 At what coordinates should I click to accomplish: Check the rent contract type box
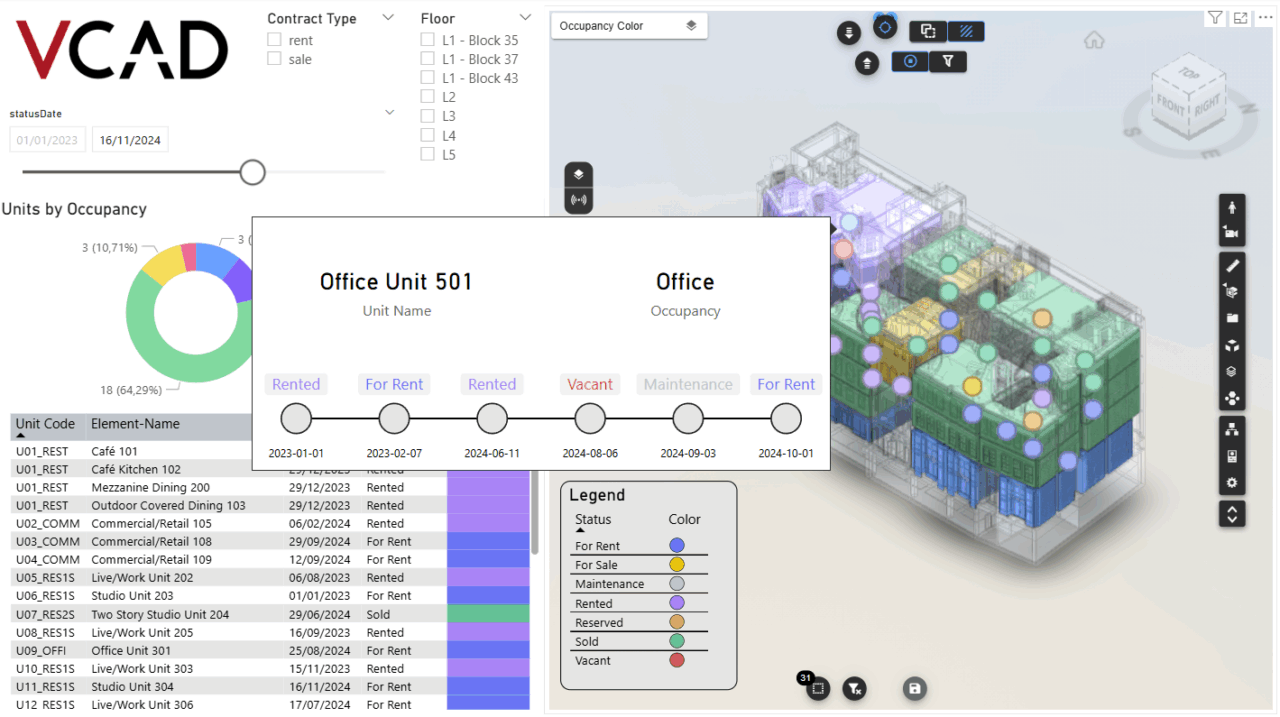click(x=274, y=40)
